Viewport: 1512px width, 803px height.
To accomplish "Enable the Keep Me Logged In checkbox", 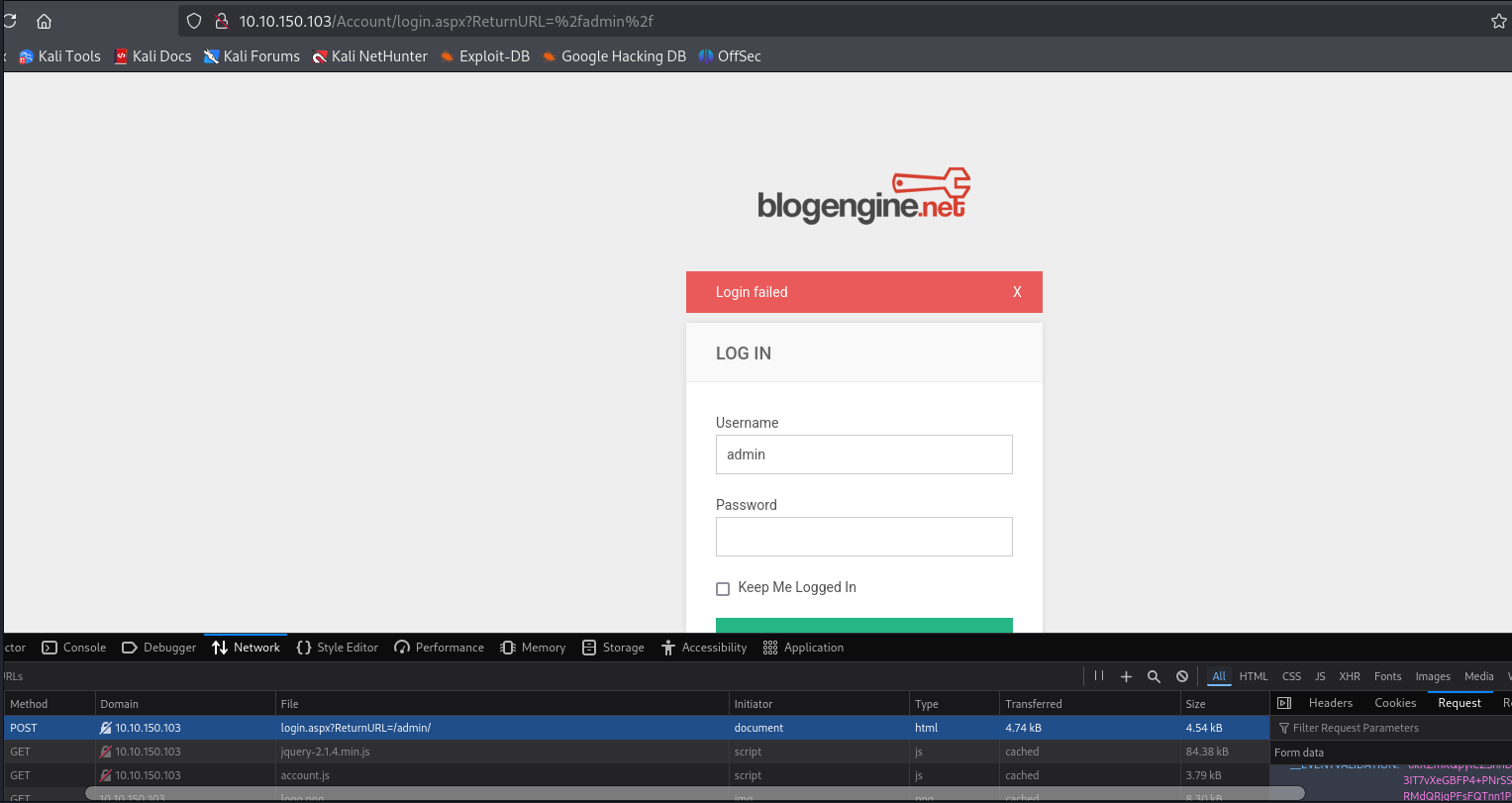I will coord(723,589).
